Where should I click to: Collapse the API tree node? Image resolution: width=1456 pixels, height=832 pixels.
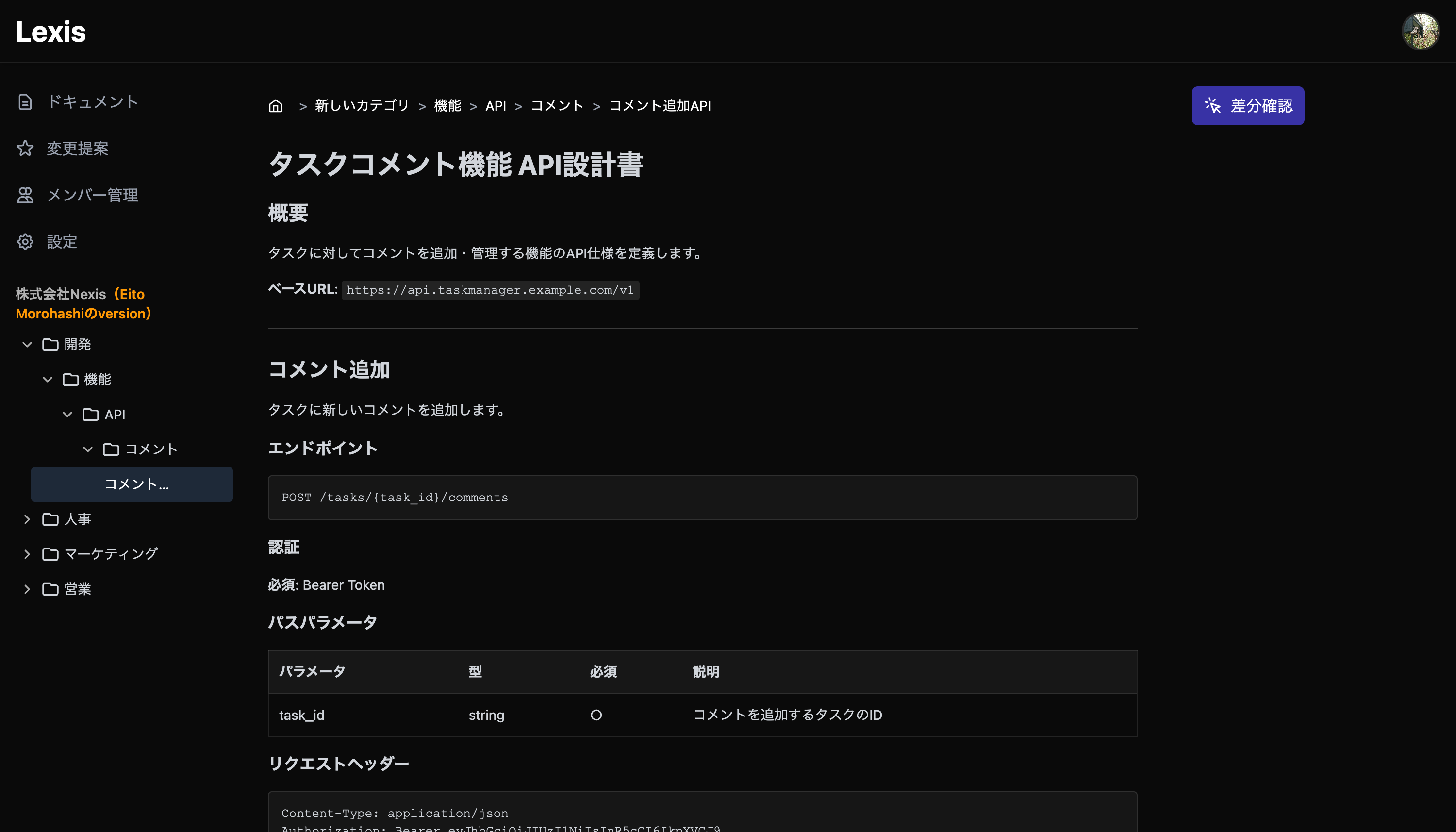point(67,414)
